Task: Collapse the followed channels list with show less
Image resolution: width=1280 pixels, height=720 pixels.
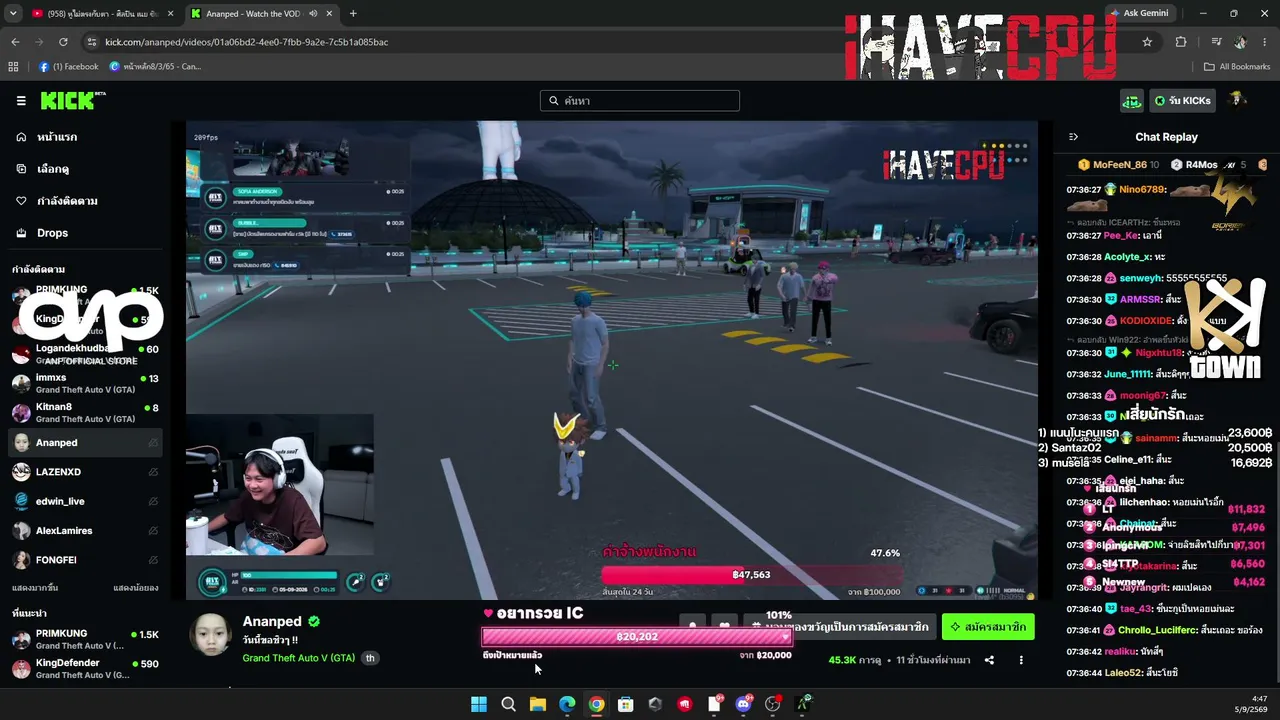Action: [135, 588]
